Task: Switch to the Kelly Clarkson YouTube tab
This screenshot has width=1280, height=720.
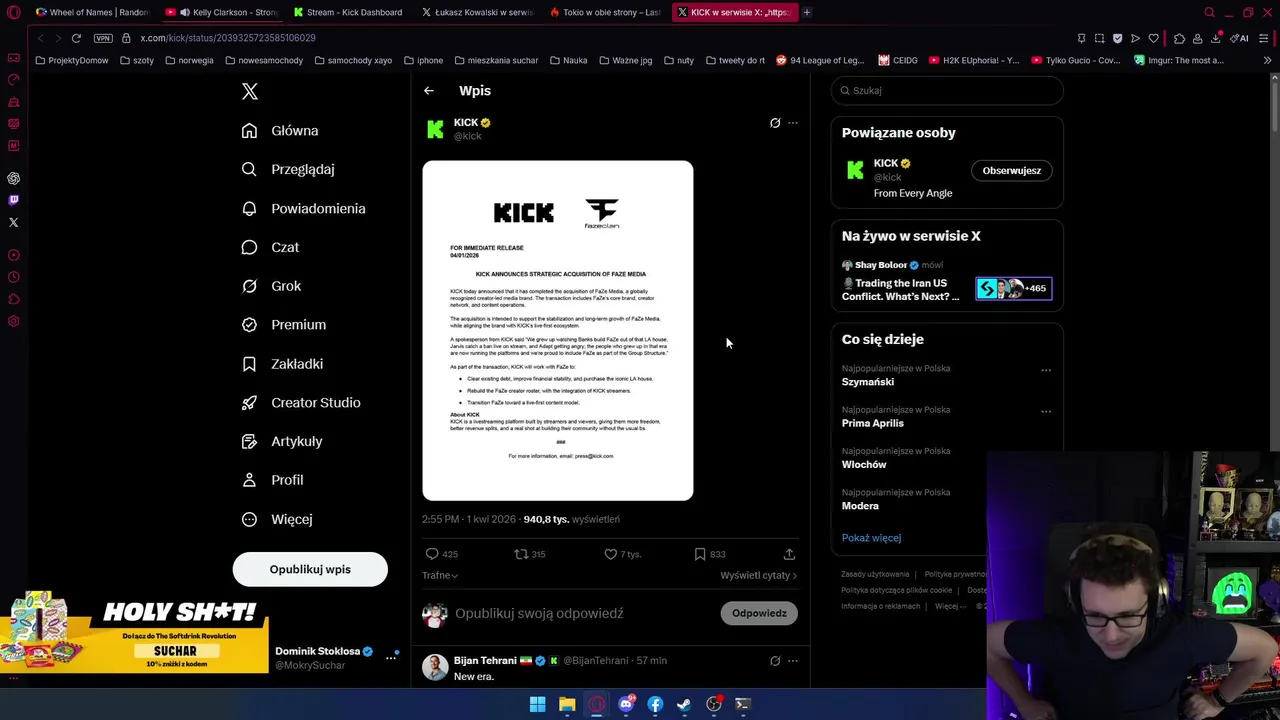Action: pyautogui.click(x=221, y=12)
